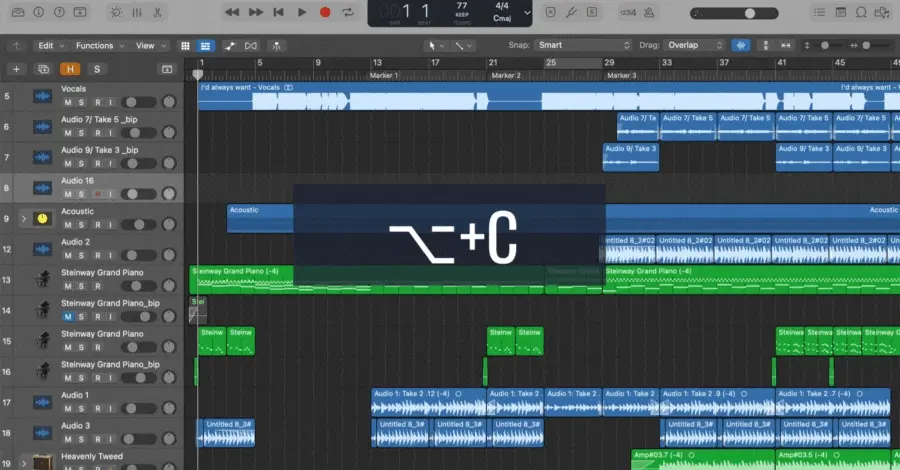Open the Tuner fork icon
The height and width of the screenshot is (470, 900).
tap(571, 12)
